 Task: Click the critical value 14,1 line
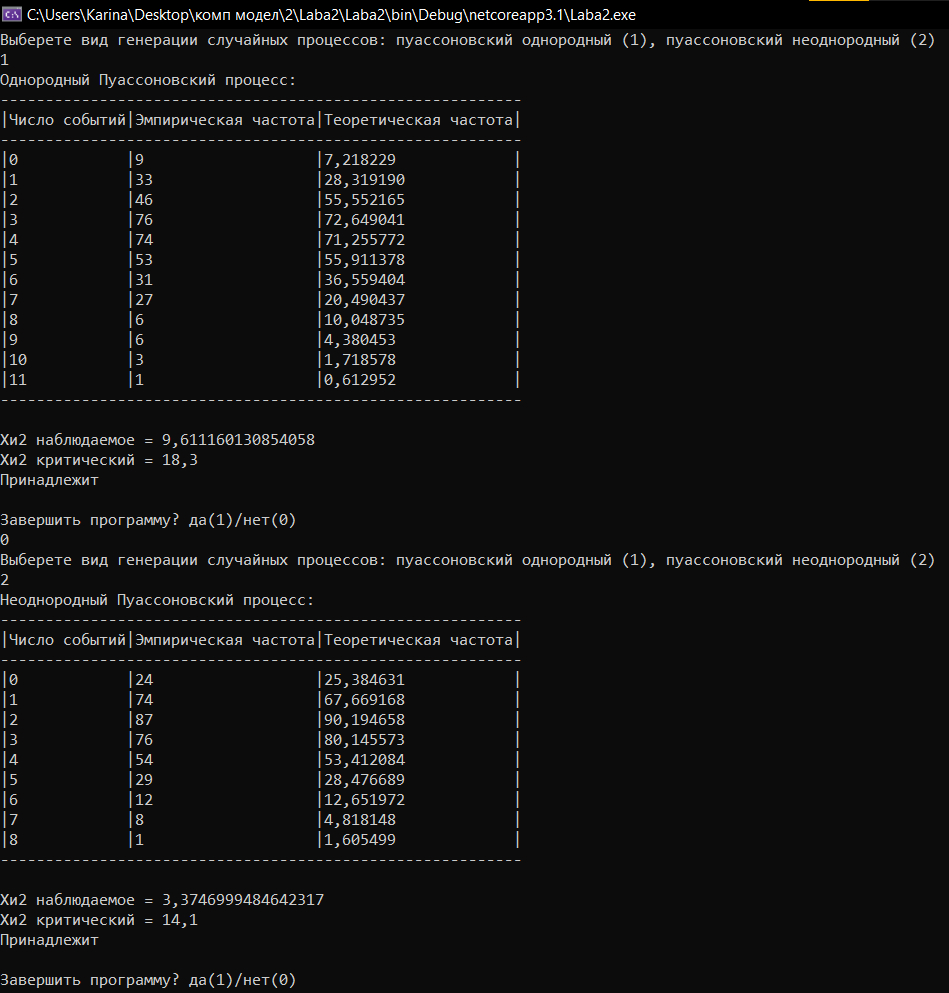99,920
